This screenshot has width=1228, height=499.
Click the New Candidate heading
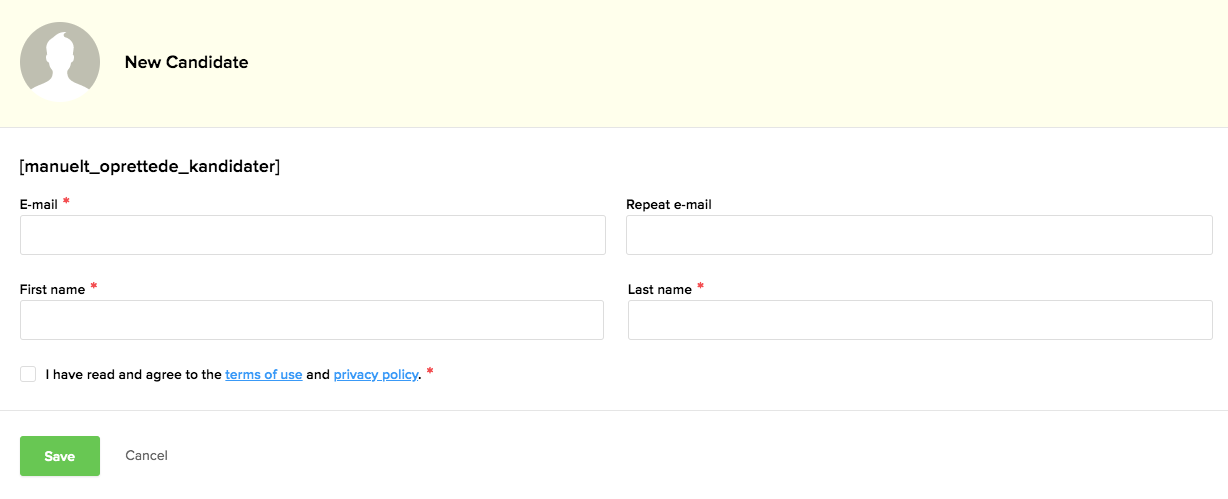click(186, 62)
